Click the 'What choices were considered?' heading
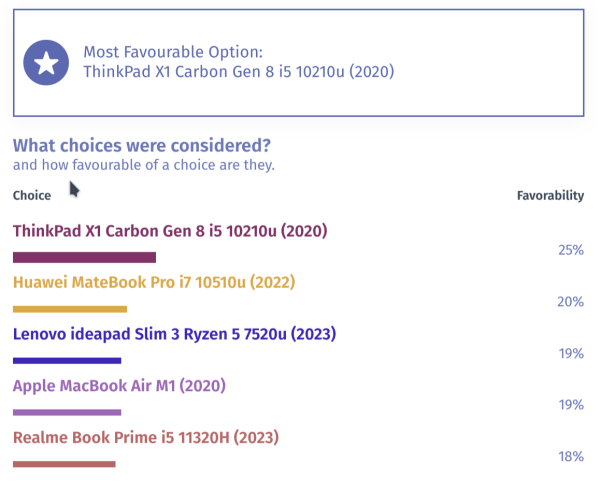This screenshot has width=600, height=492. (x=141, y=145)
